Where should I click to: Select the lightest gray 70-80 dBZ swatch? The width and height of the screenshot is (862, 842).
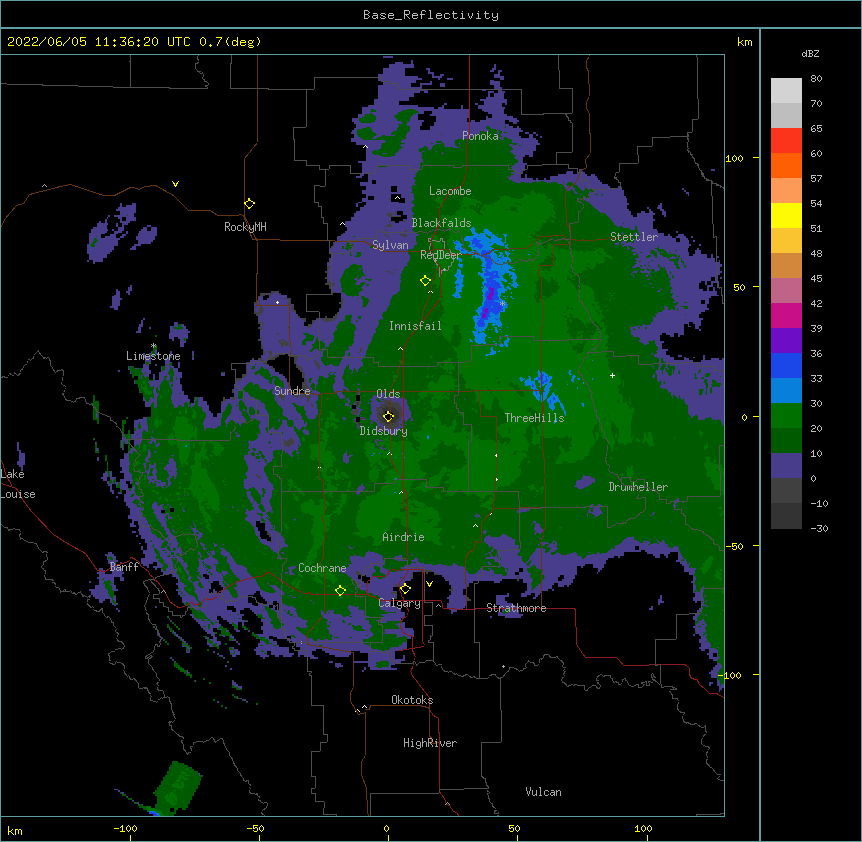coord(786,91)
